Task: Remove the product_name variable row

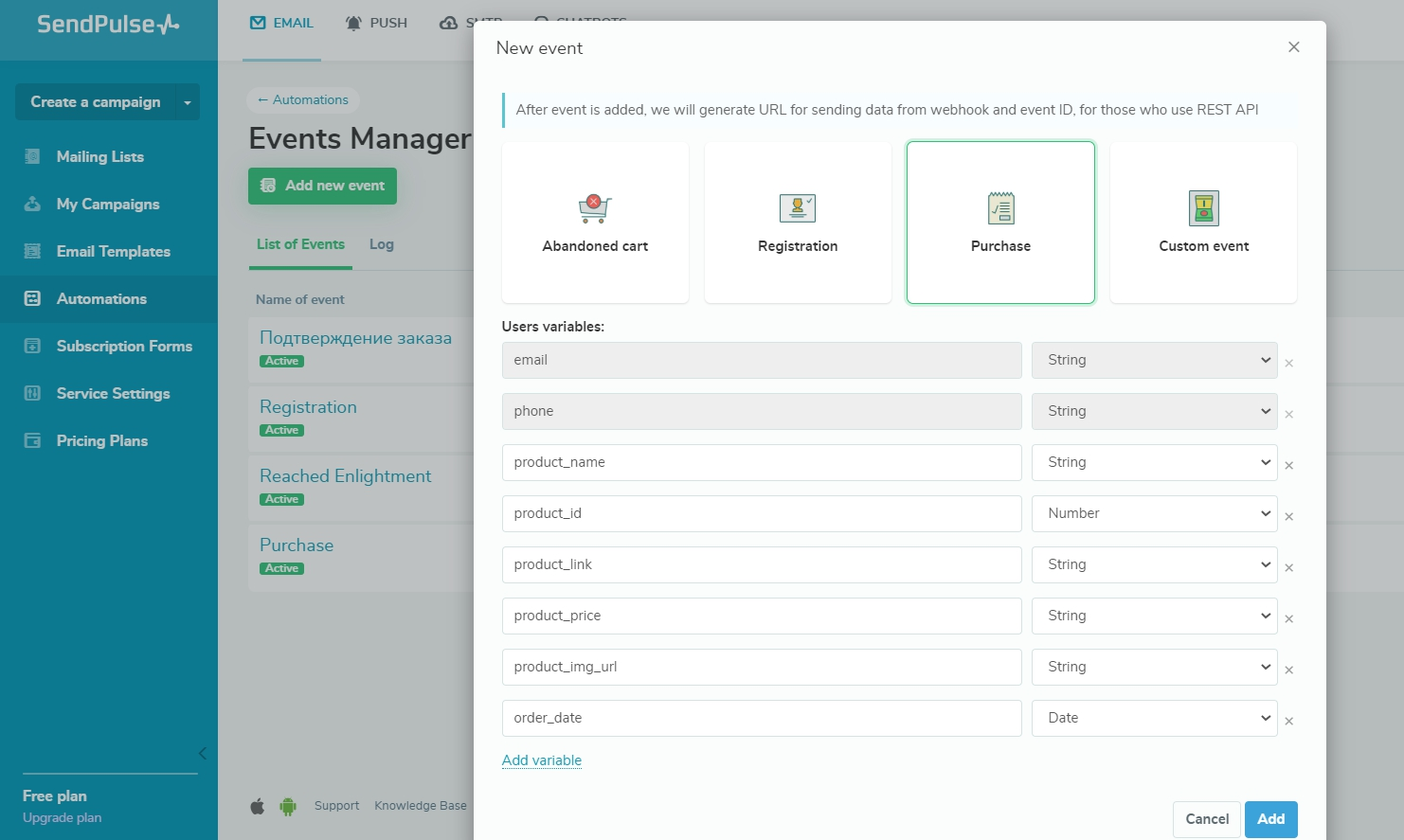Action: [x=1288, y=466]
